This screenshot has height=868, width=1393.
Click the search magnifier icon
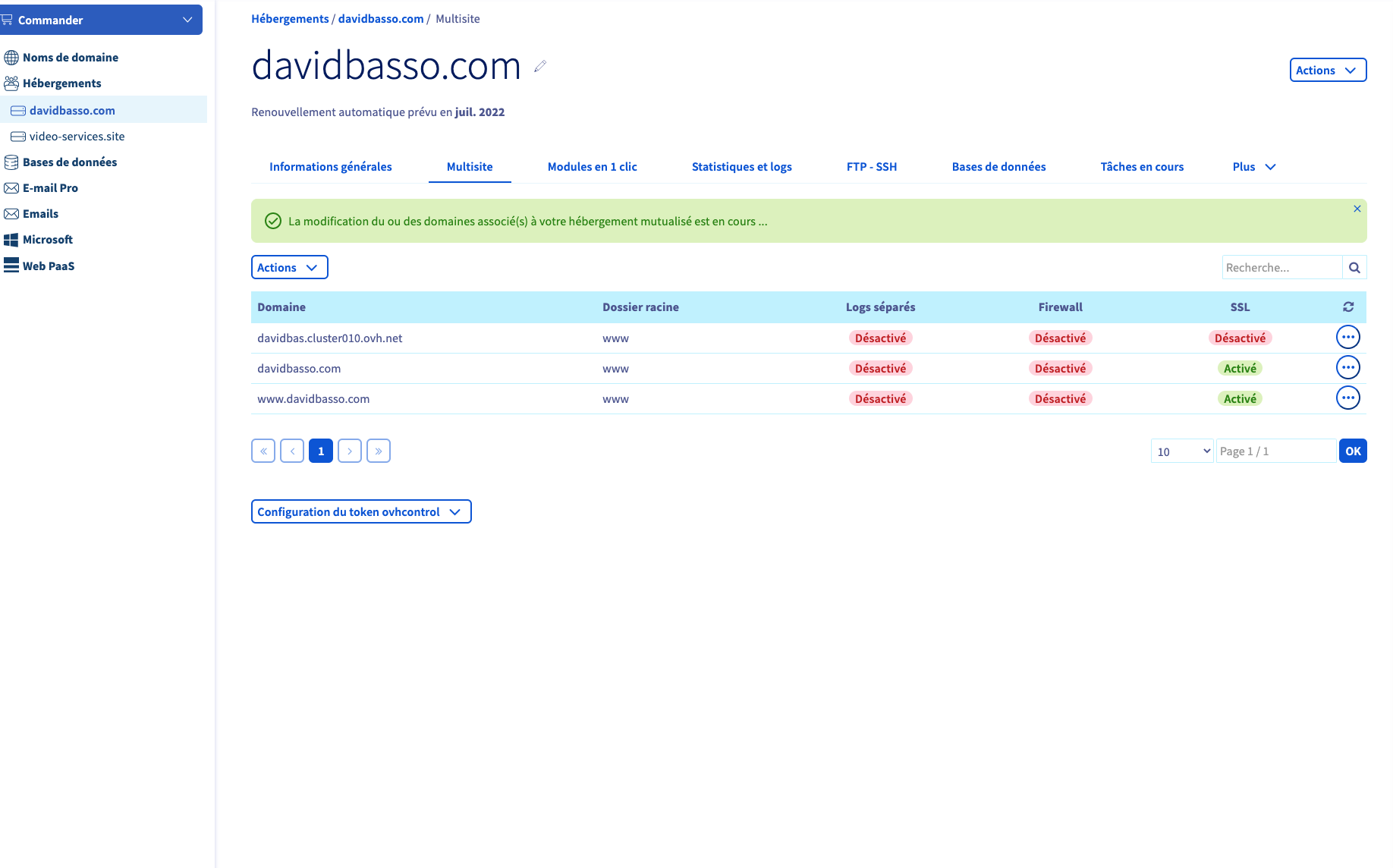click(1354, 268)
